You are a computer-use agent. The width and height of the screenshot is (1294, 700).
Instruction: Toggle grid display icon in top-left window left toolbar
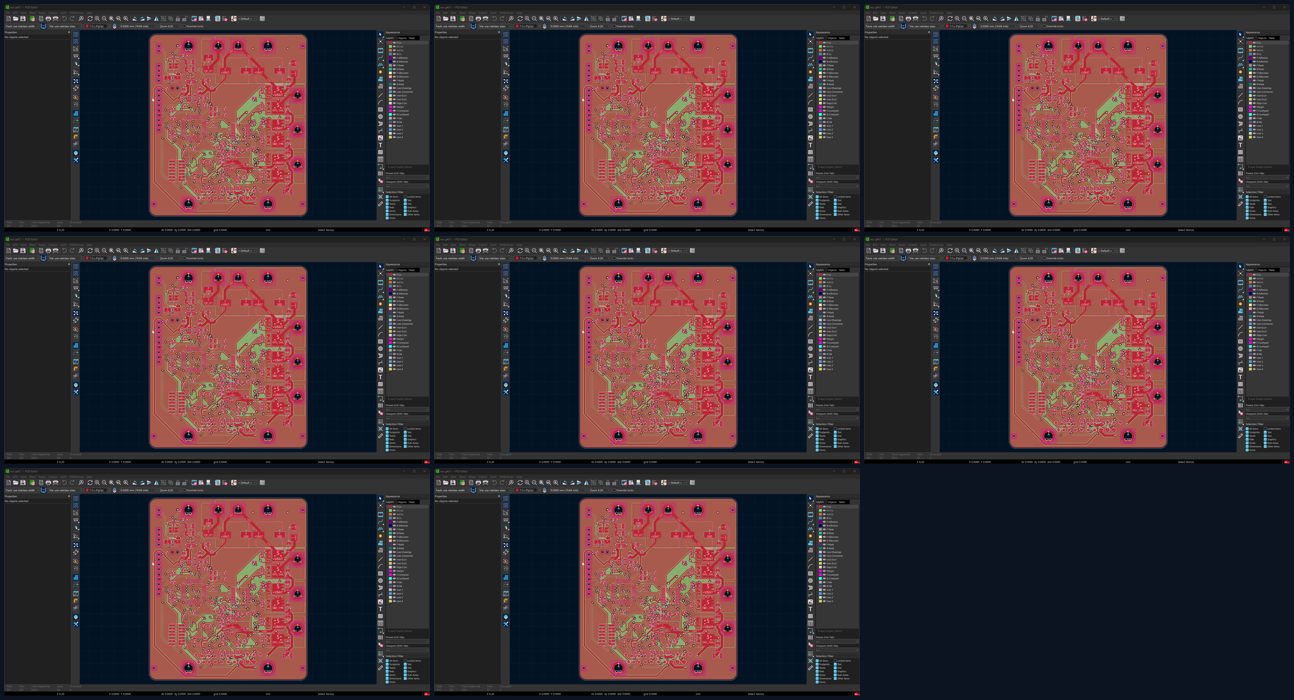76,34
